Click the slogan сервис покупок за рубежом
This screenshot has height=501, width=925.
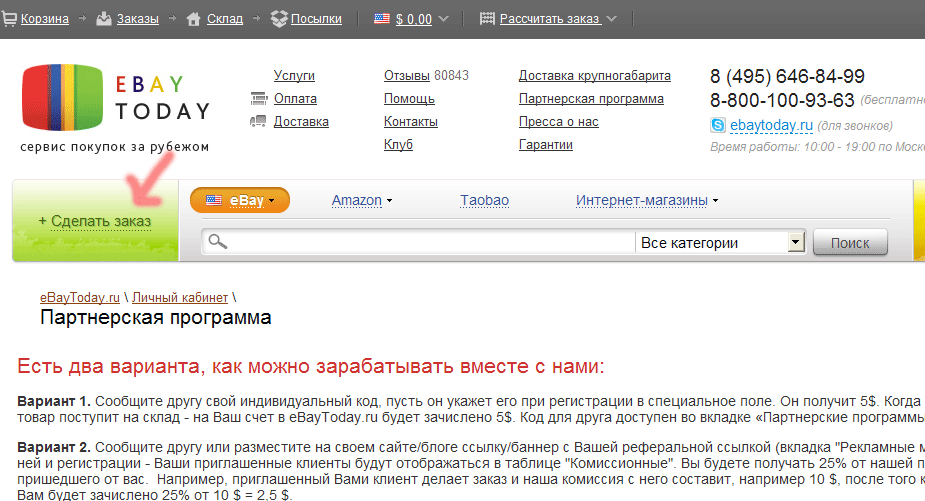(x=114, y=147)
